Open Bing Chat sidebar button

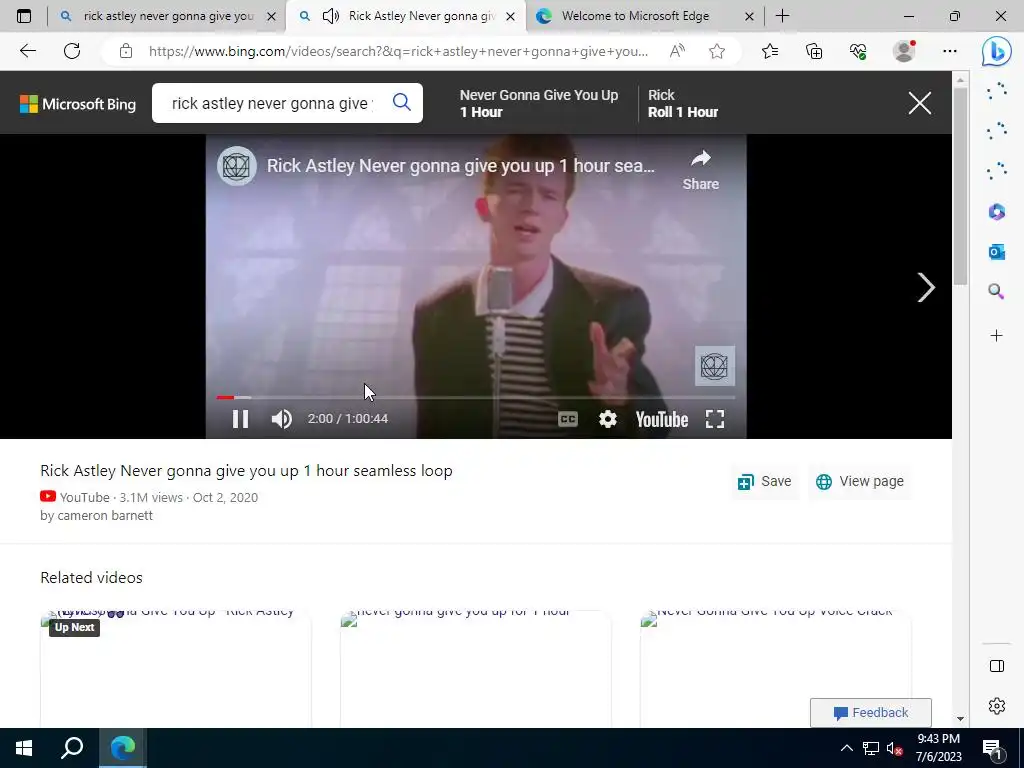[x=997, y=51]
